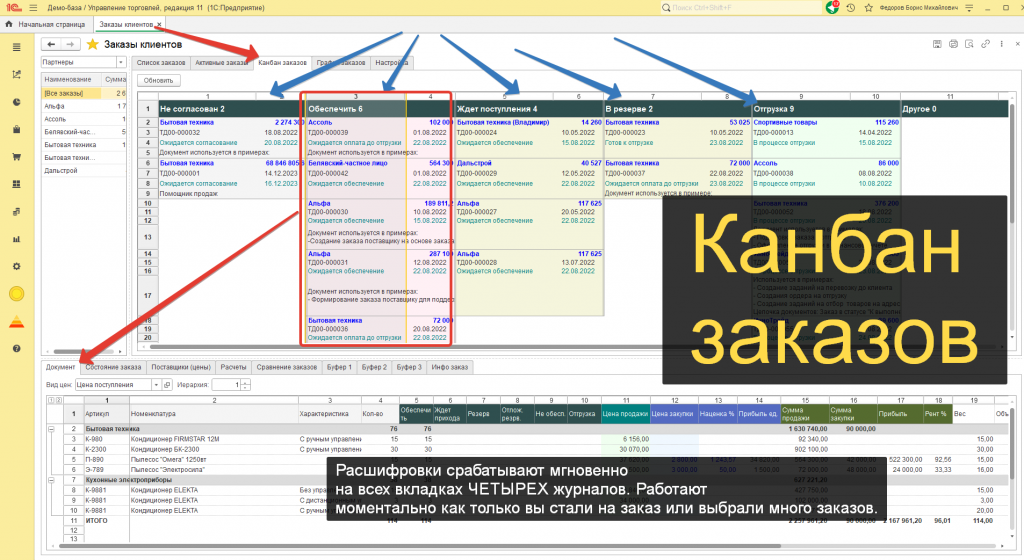This screenshot has width=1024, height=560.
Task: Click grouping level 1 button in table corner
Action: coord(51,400)
